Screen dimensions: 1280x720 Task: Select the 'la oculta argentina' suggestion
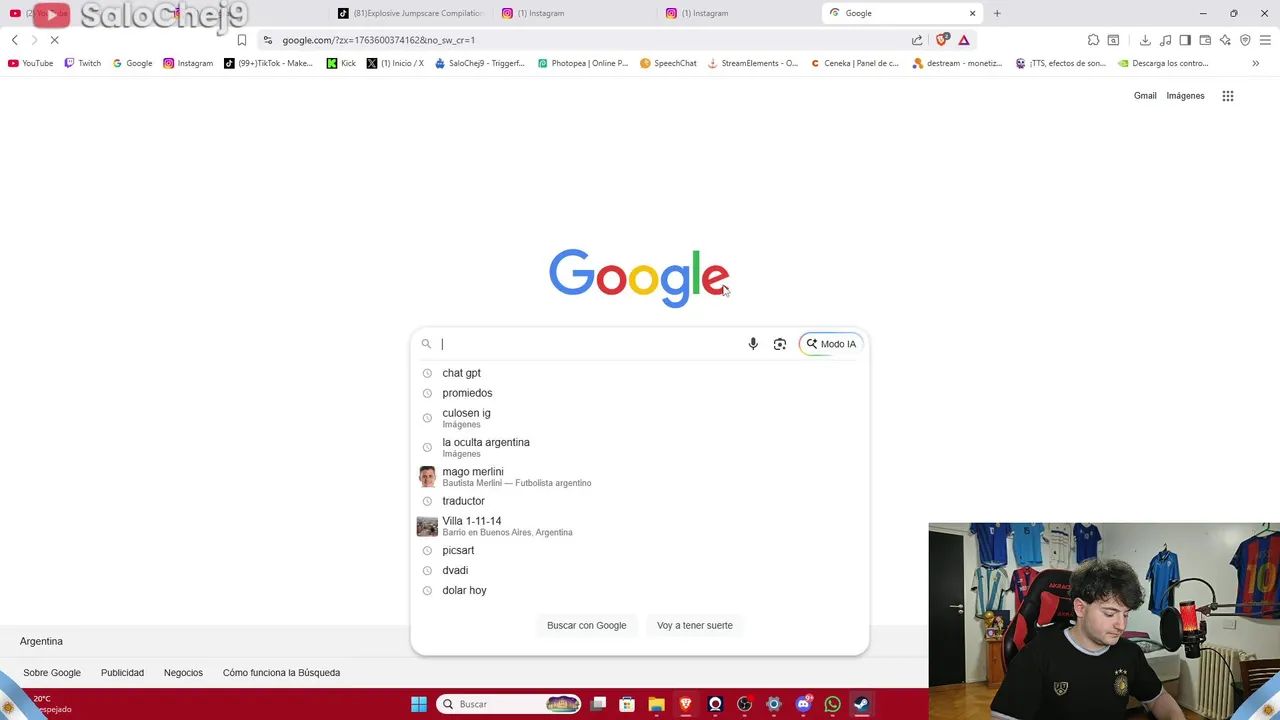(640, 447)
